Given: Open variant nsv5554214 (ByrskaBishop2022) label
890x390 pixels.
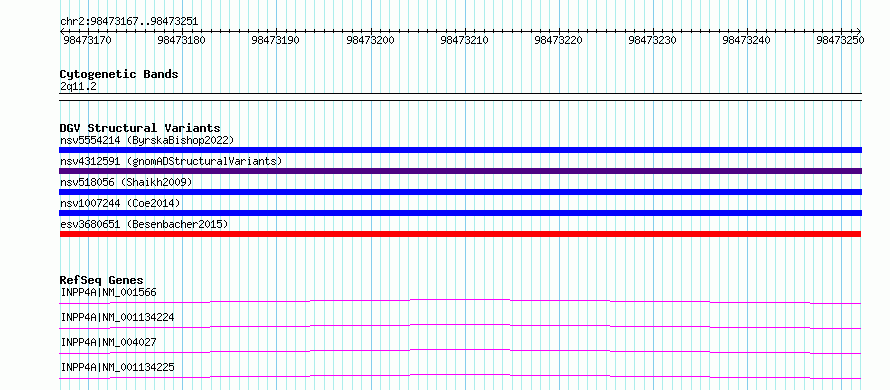Looking at the screenshot, I should pyautogui.click(x=146, y=140).
